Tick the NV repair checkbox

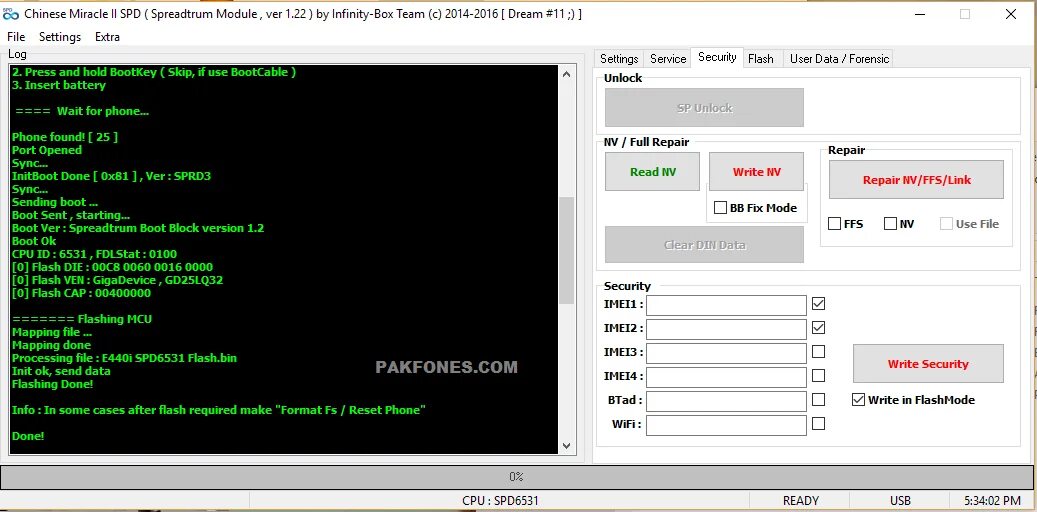pos(890,224)
